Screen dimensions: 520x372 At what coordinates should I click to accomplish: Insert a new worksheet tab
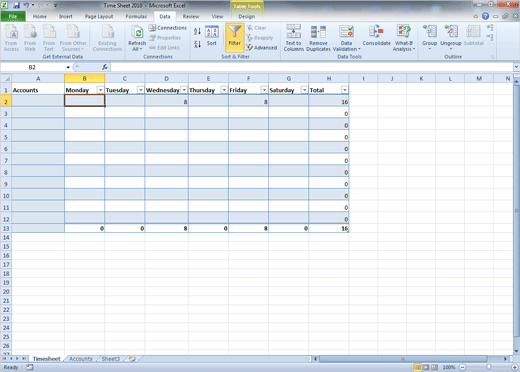tap(132, 359)
